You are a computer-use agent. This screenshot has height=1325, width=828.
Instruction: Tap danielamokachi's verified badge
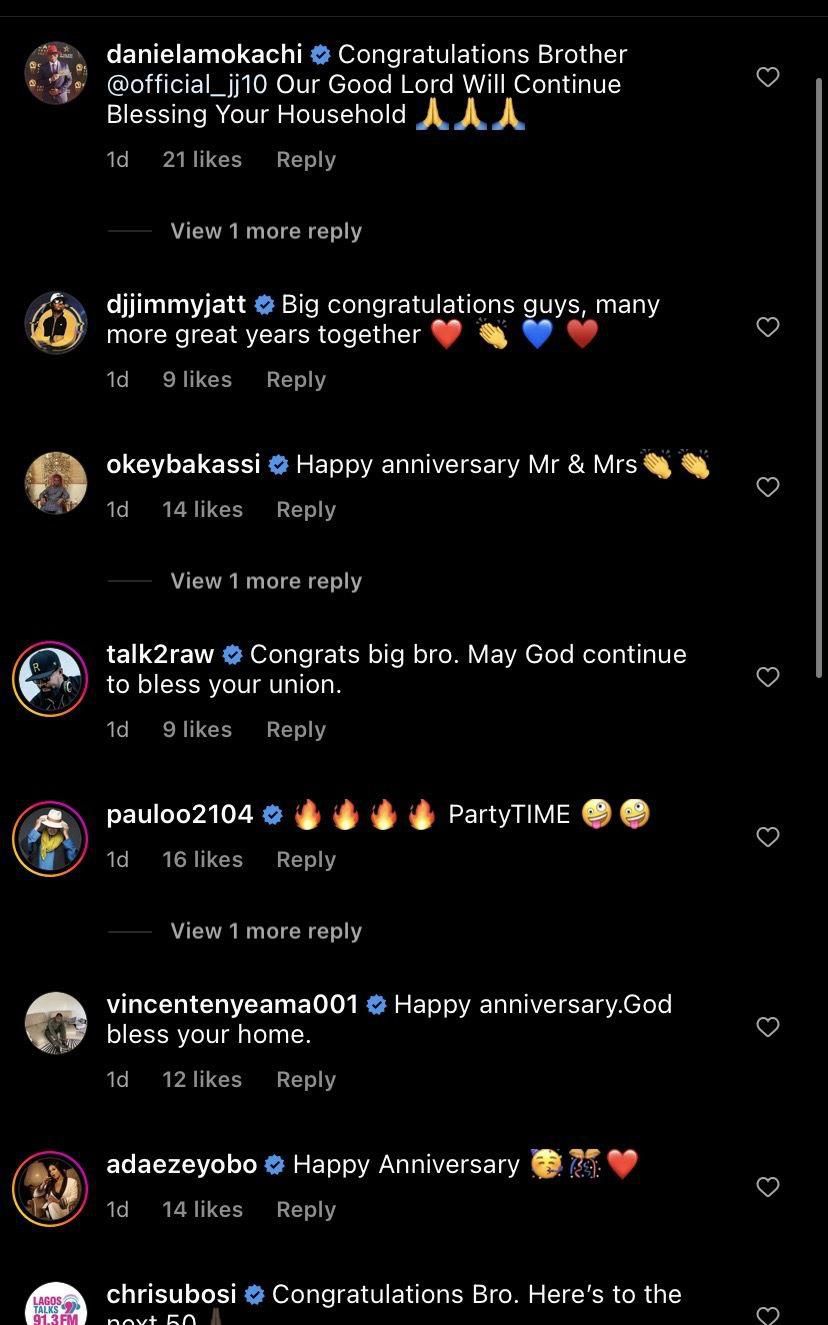click(320, 55)
